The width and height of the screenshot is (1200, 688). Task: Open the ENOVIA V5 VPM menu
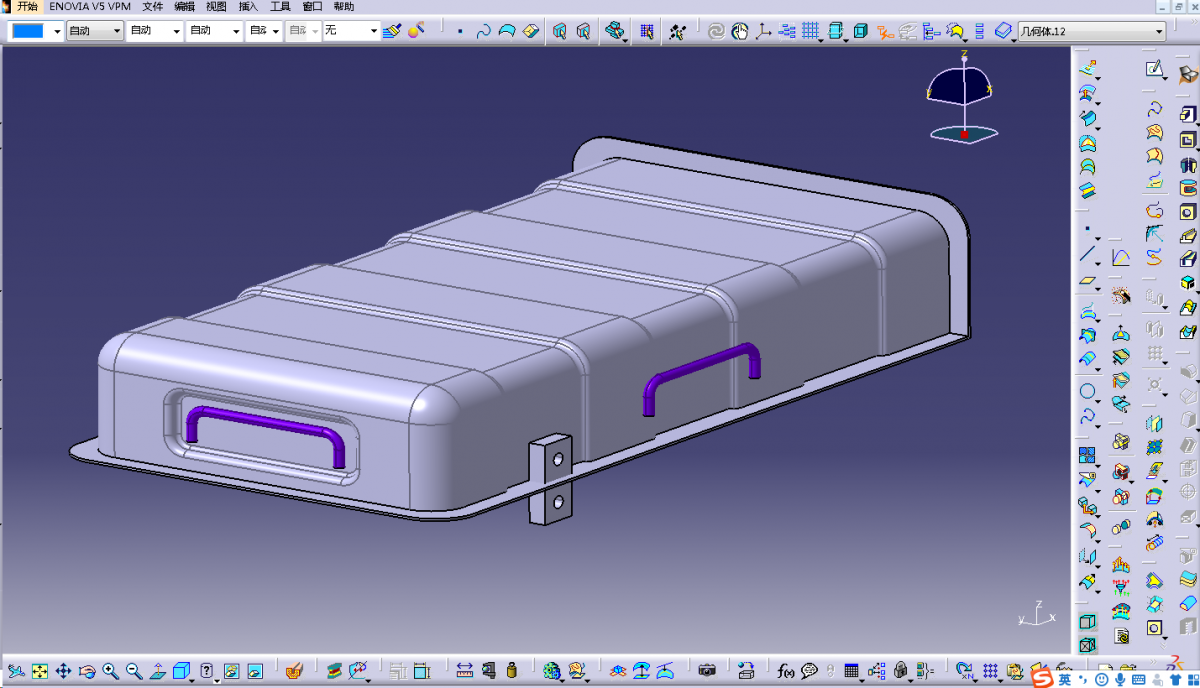(x=90, y=6)
